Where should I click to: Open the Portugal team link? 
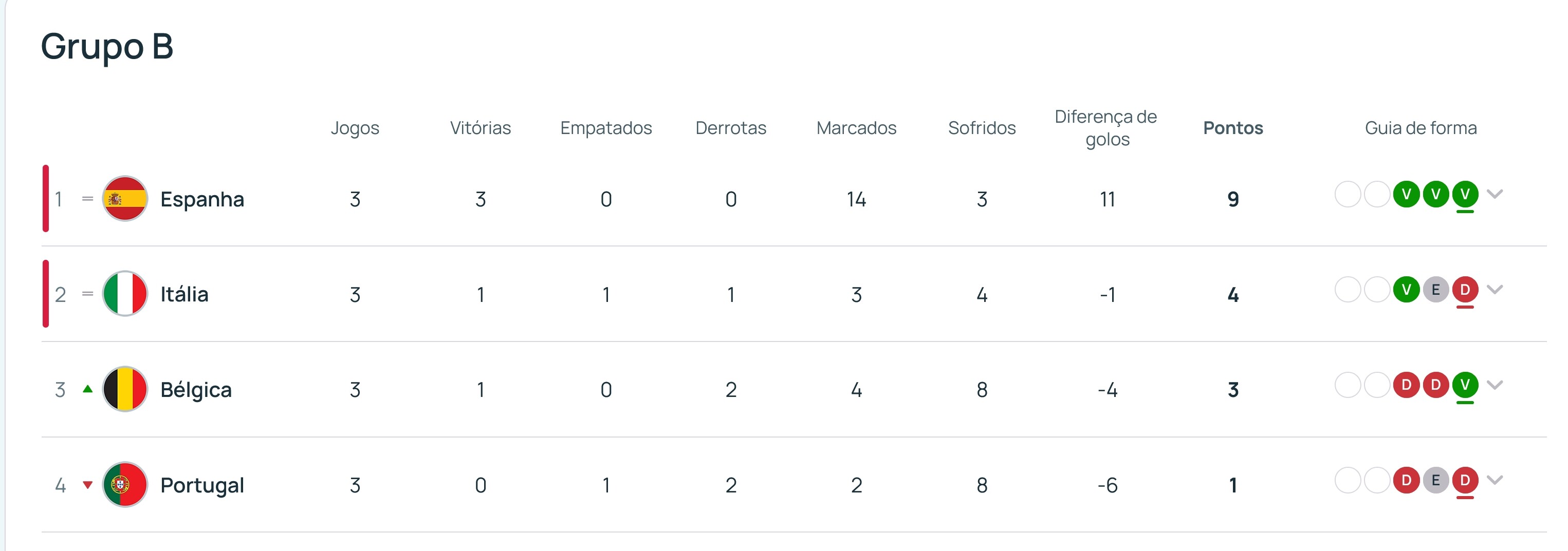pyautogui.click(x=202, y=485)
